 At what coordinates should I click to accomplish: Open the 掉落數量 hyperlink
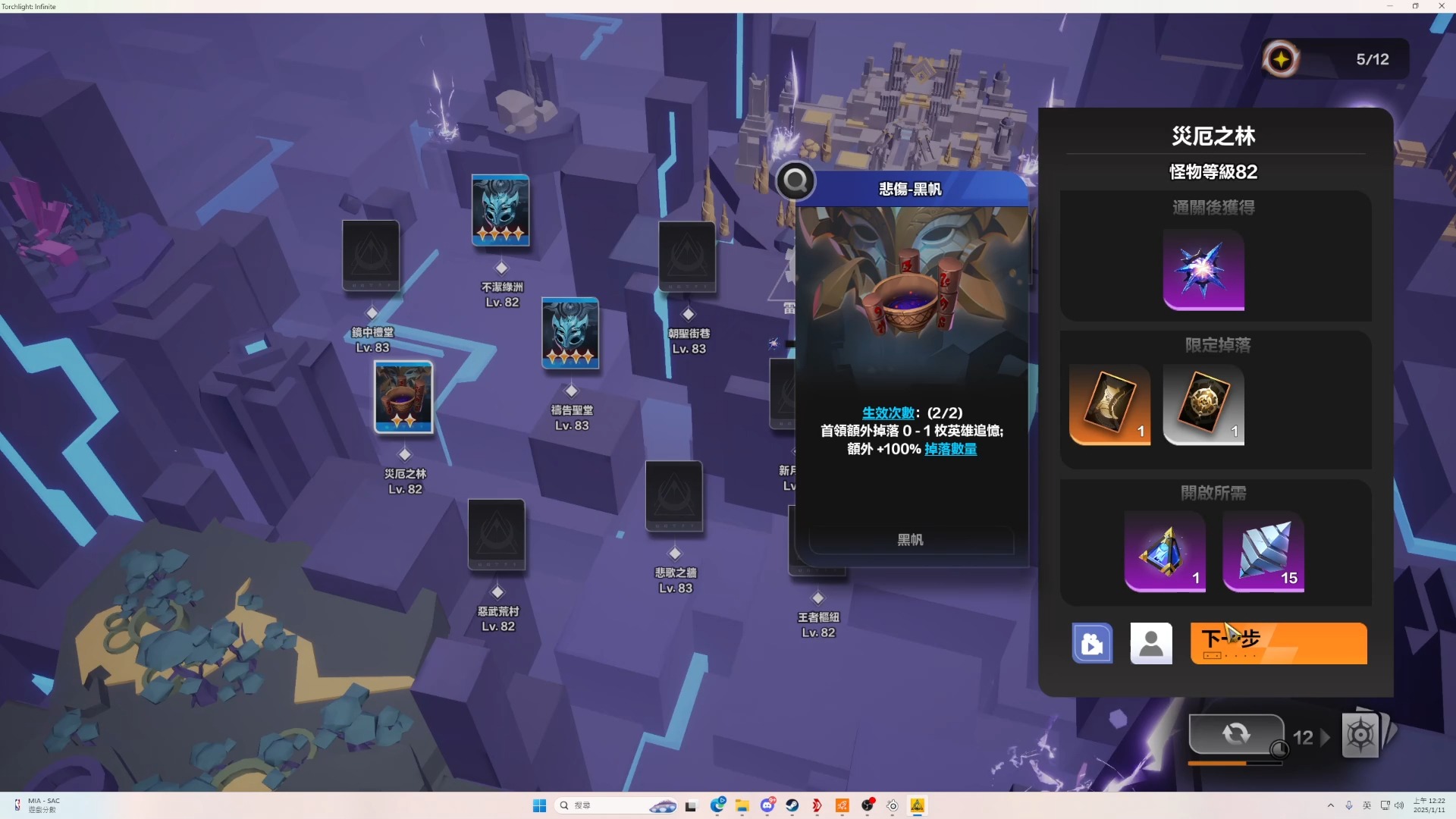point(950,449)
